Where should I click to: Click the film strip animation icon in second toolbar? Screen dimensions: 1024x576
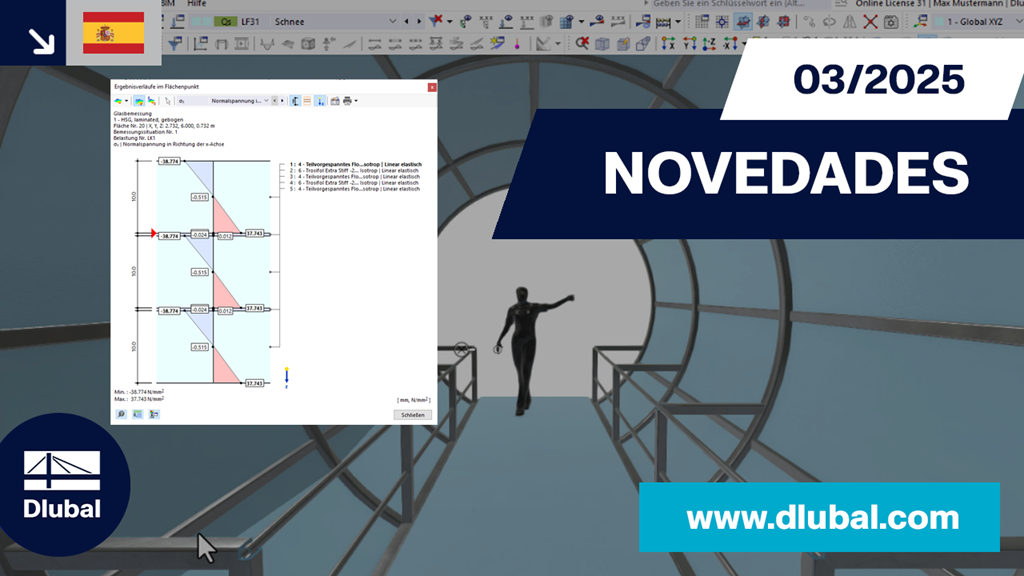click(x=242, y=44)
